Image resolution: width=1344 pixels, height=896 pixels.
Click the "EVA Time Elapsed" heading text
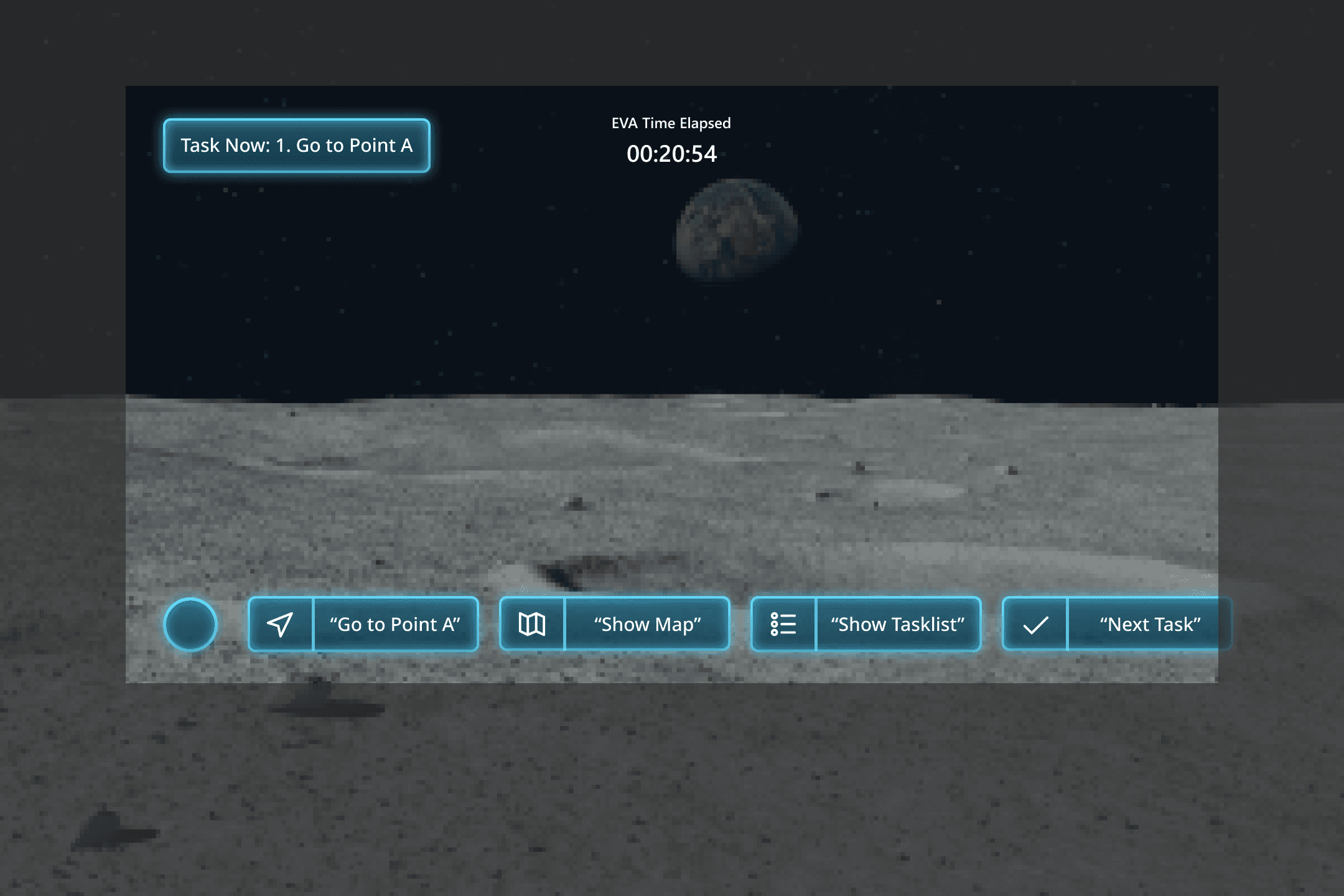coord(671,123)
